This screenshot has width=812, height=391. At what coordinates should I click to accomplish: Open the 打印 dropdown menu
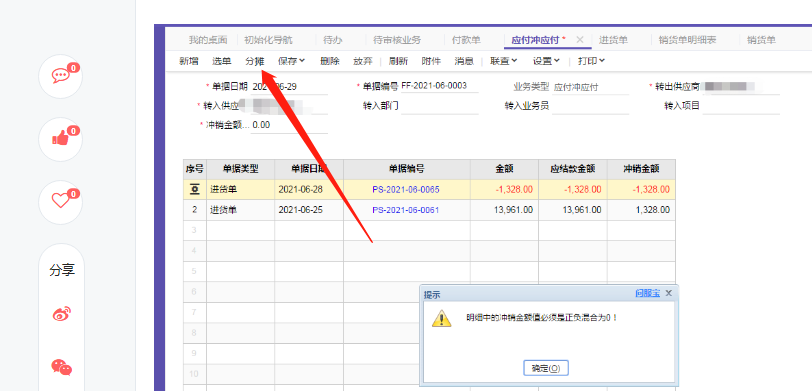(x=591, y=61)
